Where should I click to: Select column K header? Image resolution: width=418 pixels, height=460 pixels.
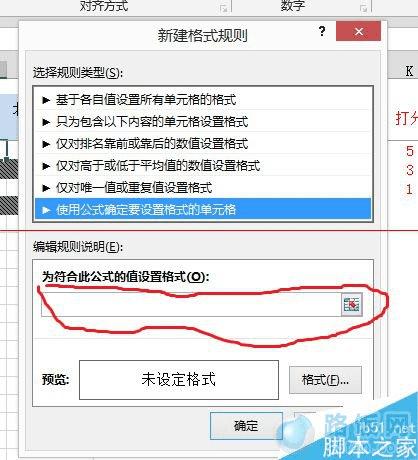[x=409, y=71]
